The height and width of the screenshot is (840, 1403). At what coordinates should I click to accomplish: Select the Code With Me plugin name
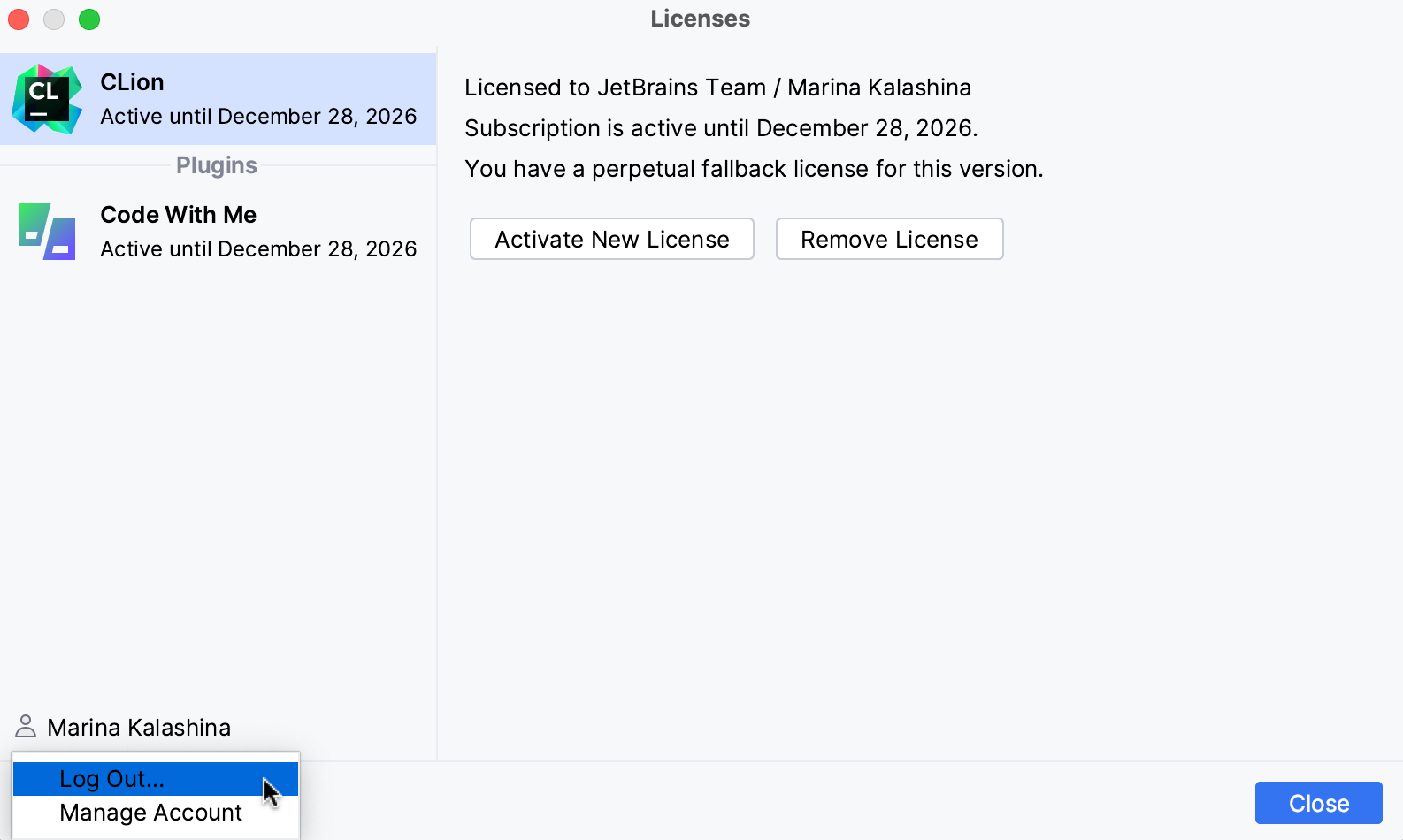coord(178,215)
